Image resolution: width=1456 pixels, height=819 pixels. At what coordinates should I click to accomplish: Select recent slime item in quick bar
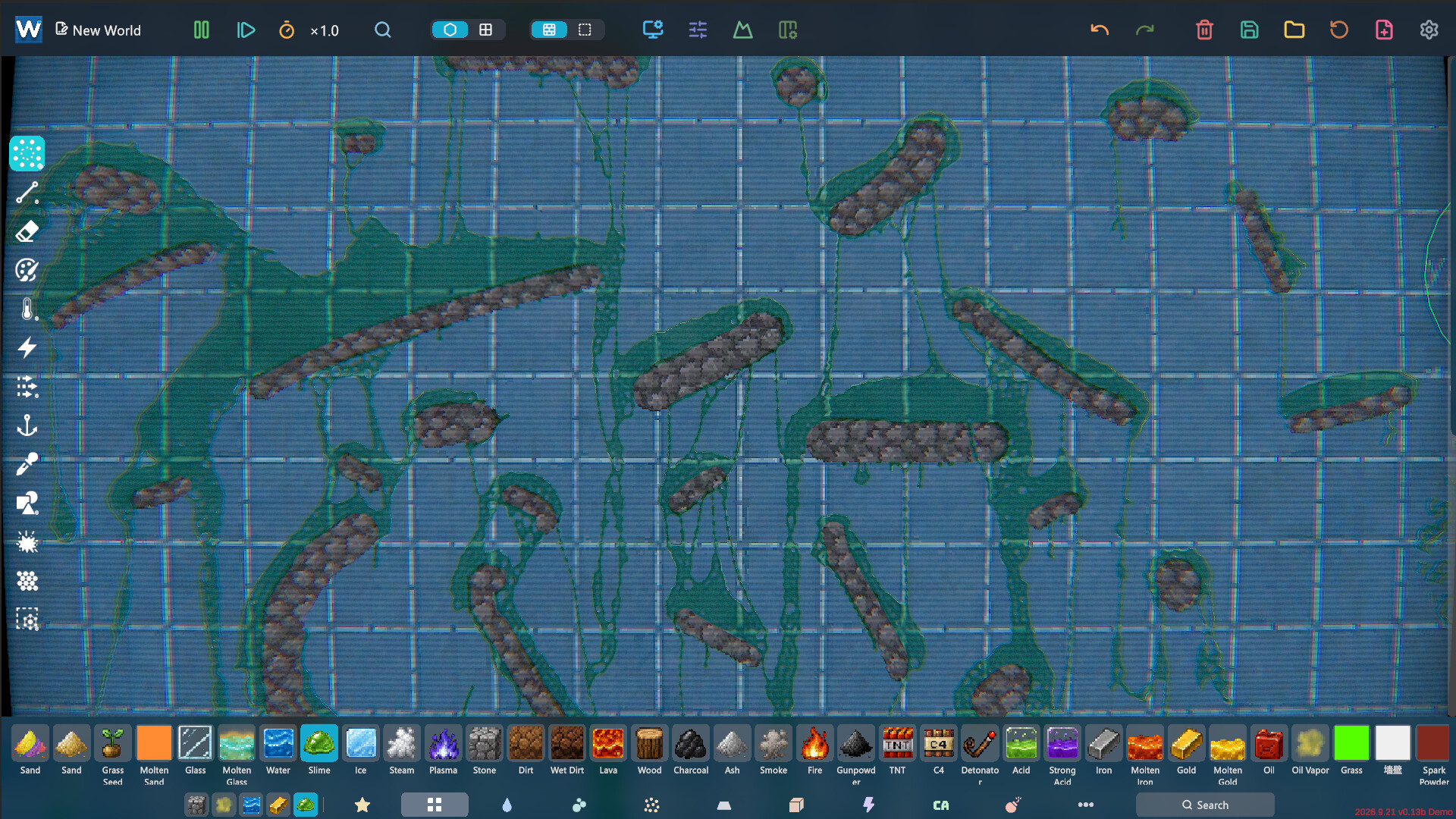(x=306, y=805)
